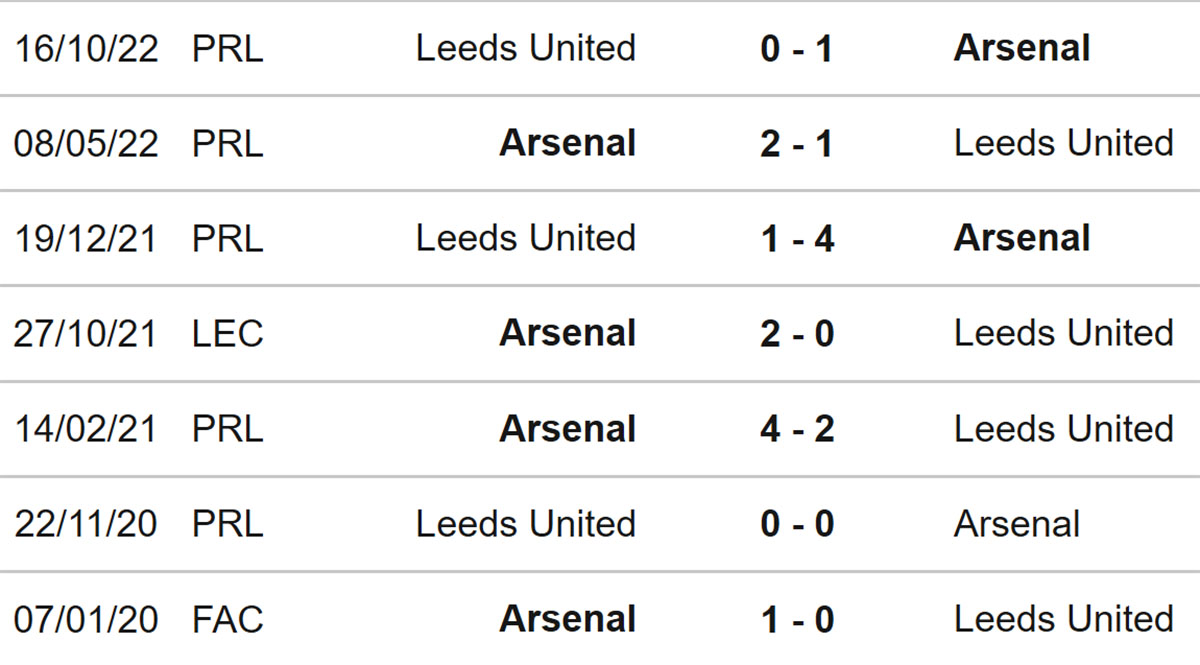Viewport: 1200px width, 665px height.
Task: Open the 14/02/21 match score 4 - 2
Action: [x=797, y=429]
